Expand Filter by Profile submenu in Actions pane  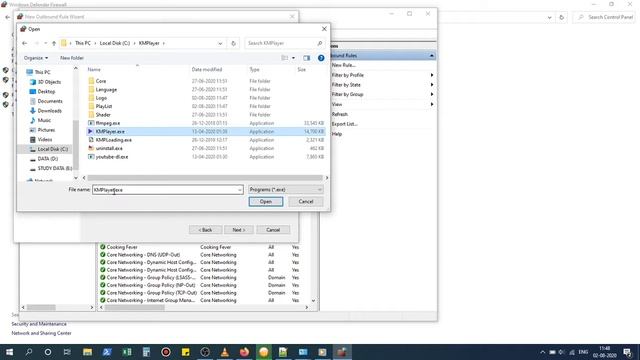pos(432,75)
